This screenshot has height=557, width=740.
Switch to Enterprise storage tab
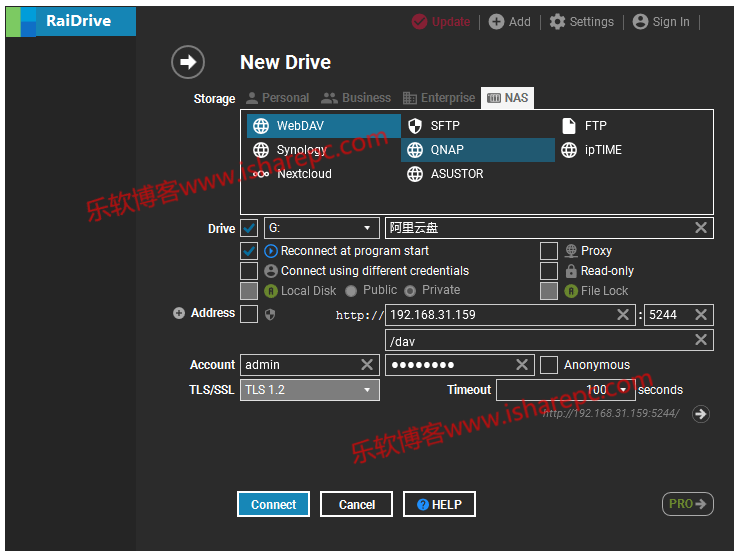point(439,98)
